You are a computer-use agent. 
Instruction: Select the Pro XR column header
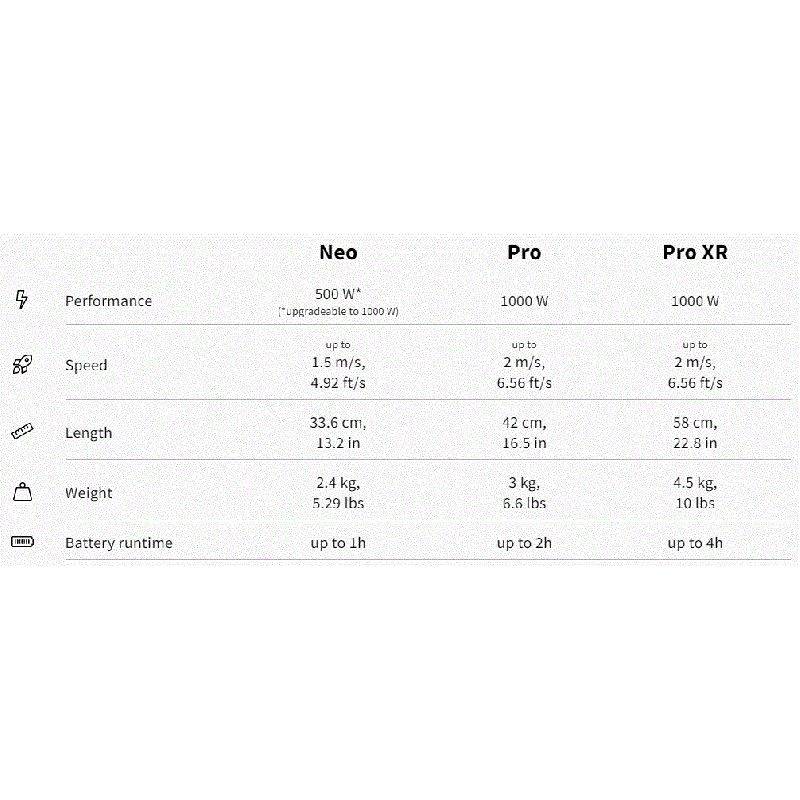pyautogui.click(x=695, y=252)
